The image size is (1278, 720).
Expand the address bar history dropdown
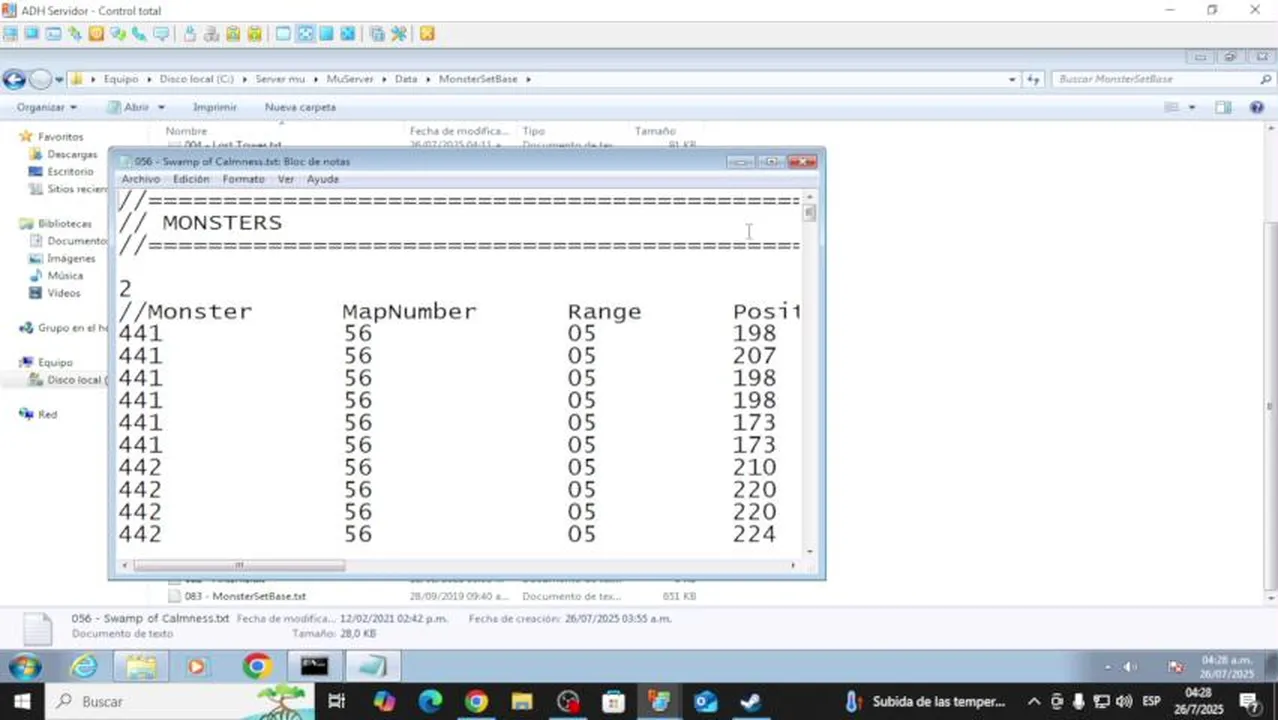pyautogui.click(x=1012, y=79)
